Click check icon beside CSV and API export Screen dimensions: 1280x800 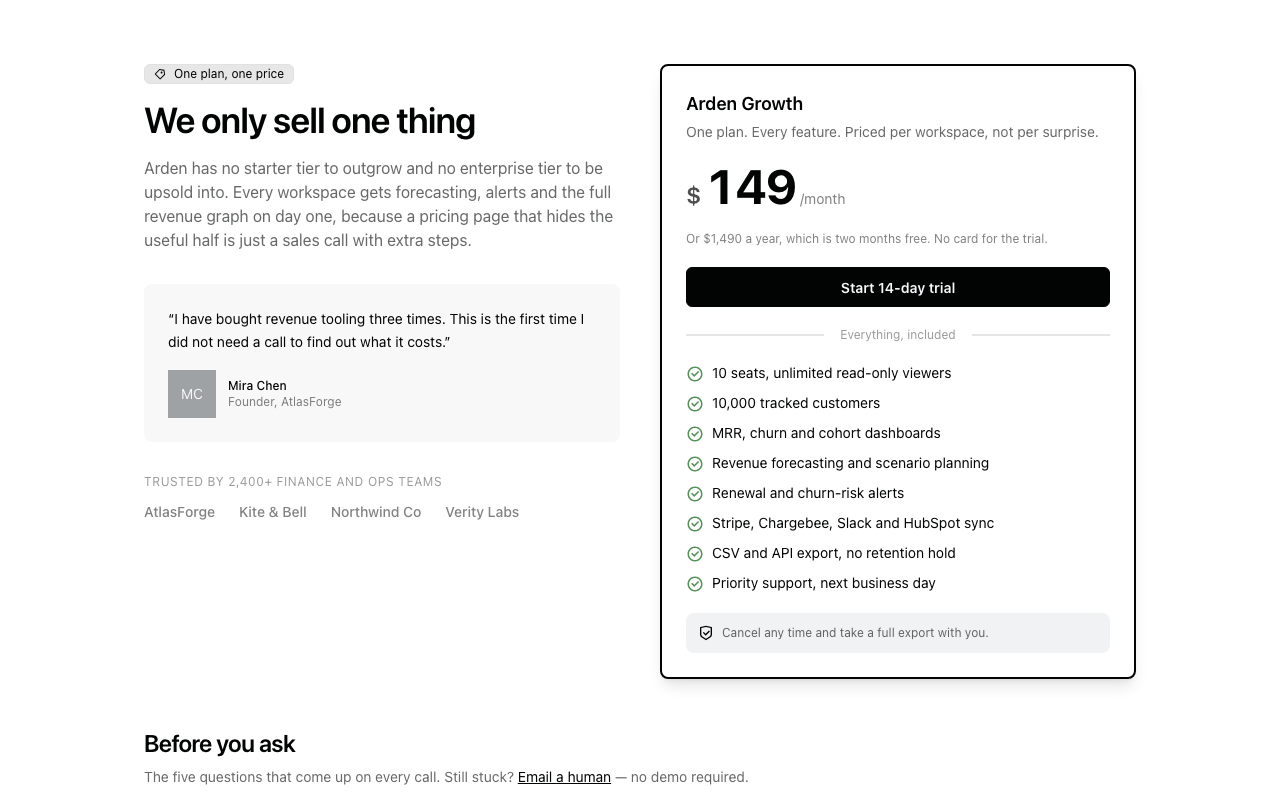click(x=695, y=554)
